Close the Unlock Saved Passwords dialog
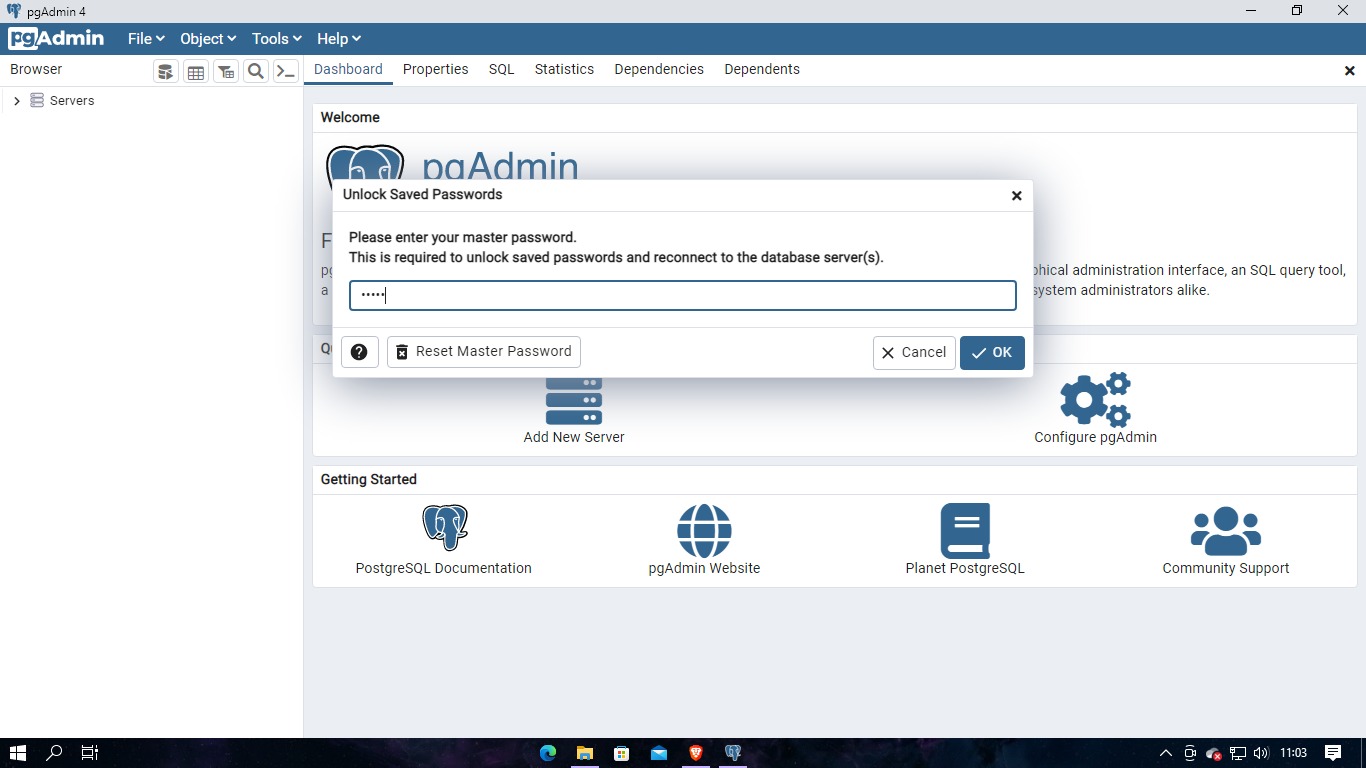Viewport: 1366px width, 768px height. tap(1016, 196)
